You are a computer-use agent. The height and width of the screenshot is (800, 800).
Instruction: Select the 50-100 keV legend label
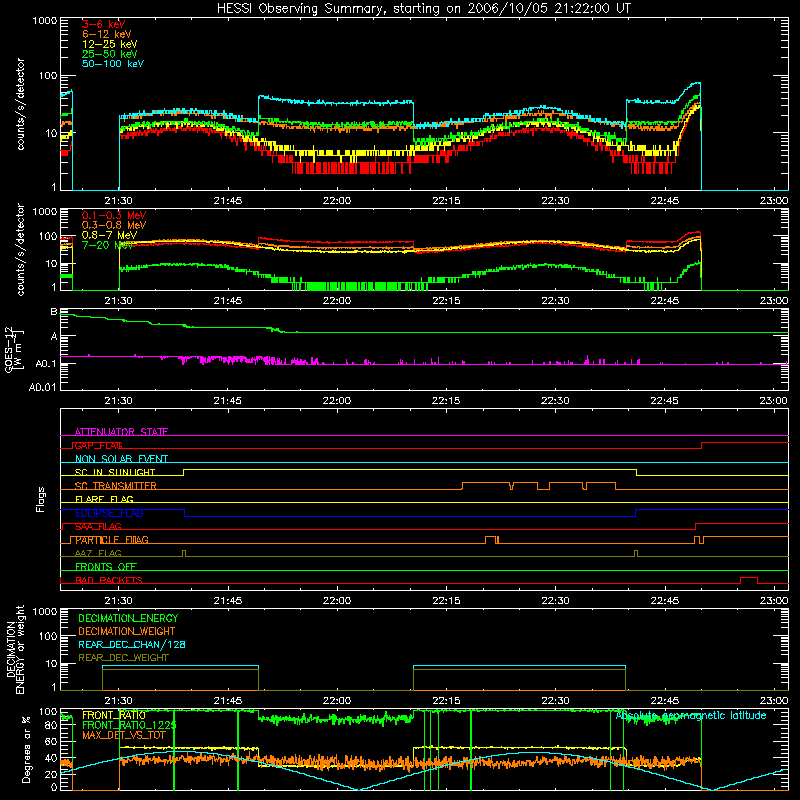[x=113, y=64]
